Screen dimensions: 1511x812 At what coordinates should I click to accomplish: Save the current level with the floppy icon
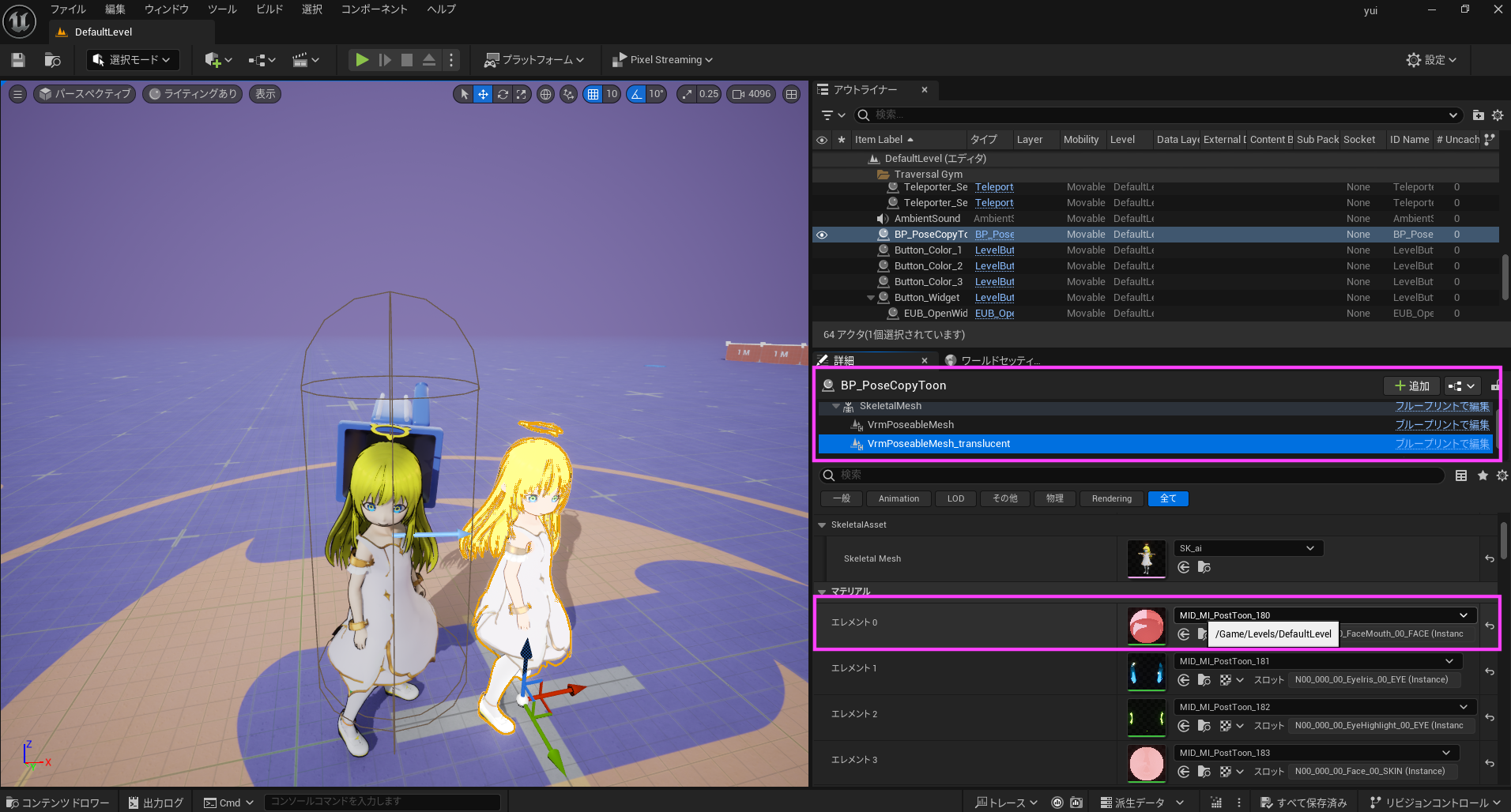click(x=18, y=60)
